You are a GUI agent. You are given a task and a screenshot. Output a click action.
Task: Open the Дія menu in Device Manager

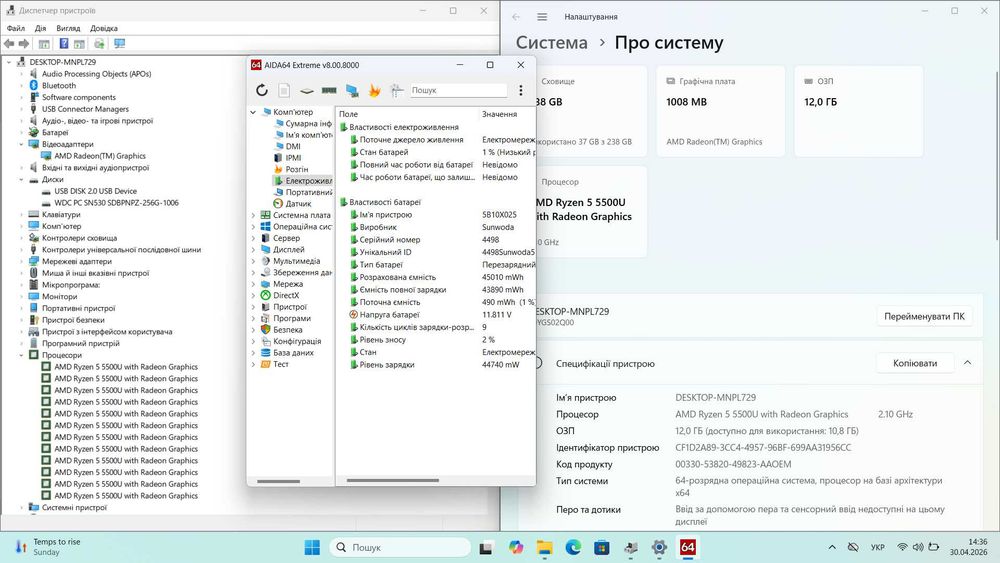[x=41, y=28]
